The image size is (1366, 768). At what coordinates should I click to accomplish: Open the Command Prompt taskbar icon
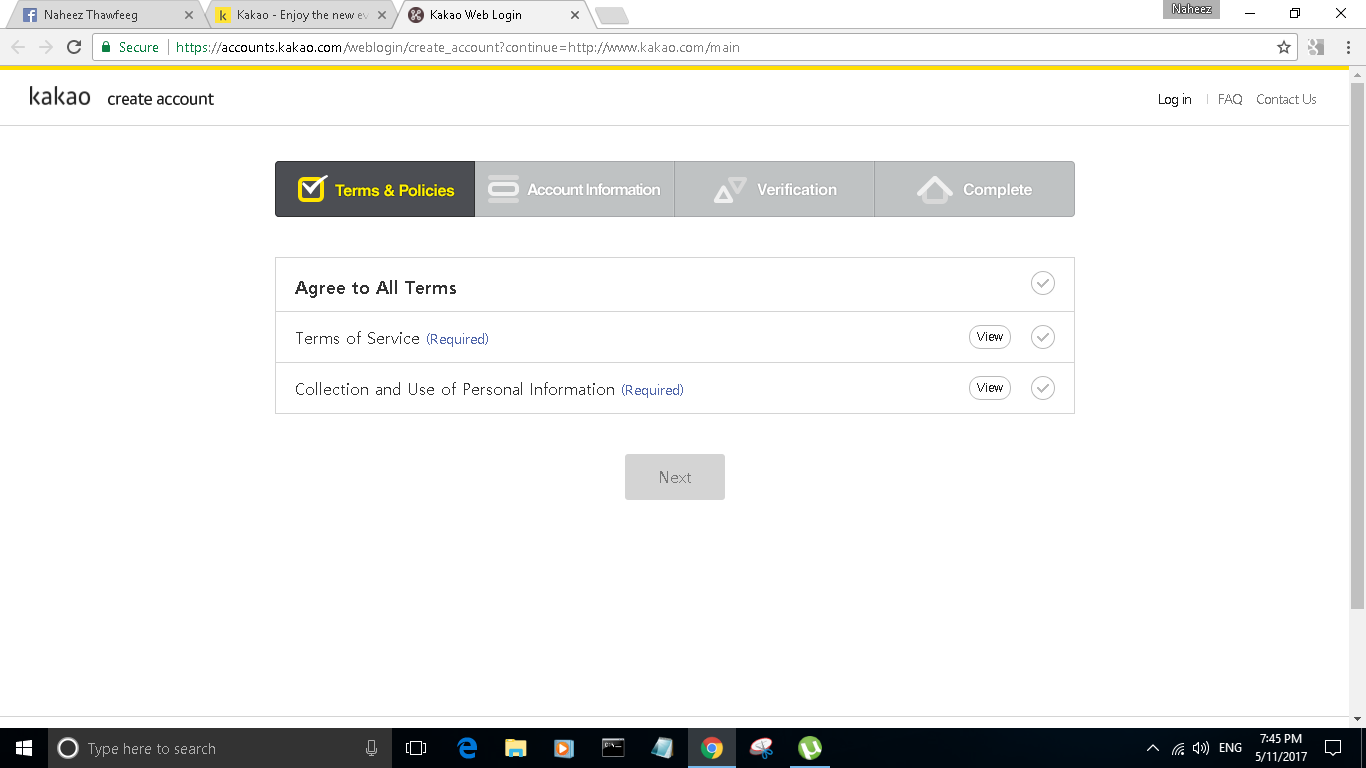pos(613,748)
